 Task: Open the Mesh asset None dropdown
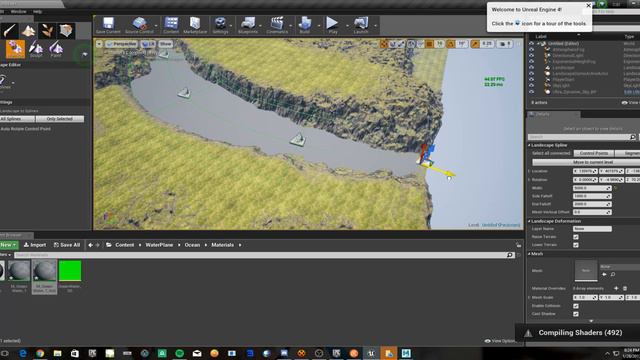(x=620, y=267)
